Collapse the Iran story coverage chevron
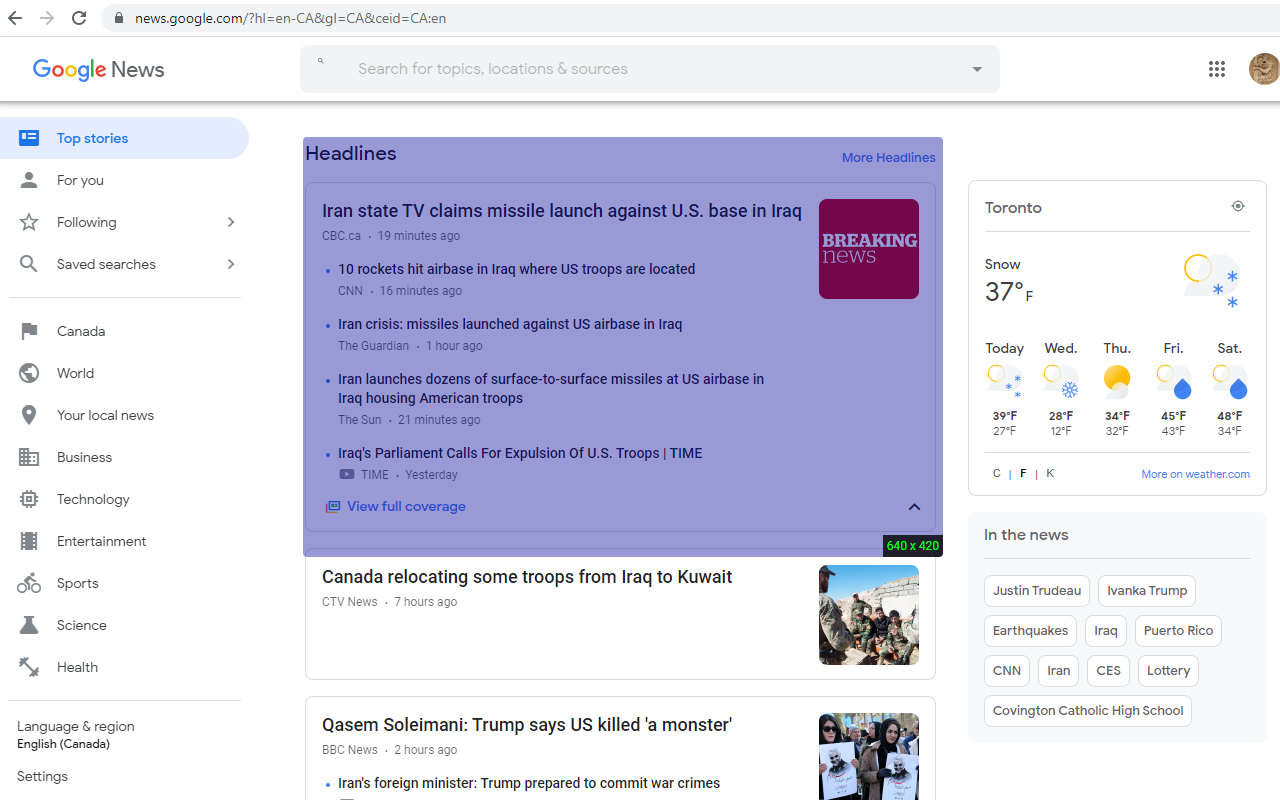This screenshot has height=800, width=1280. coord(914,507)
